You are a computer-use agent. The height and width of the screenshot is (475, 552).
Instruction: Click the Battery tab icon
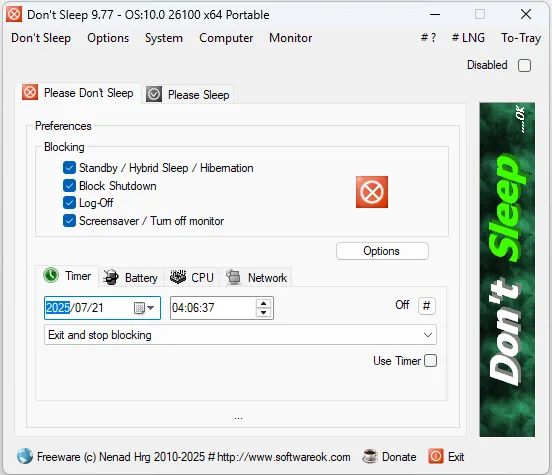coord(111,277)
